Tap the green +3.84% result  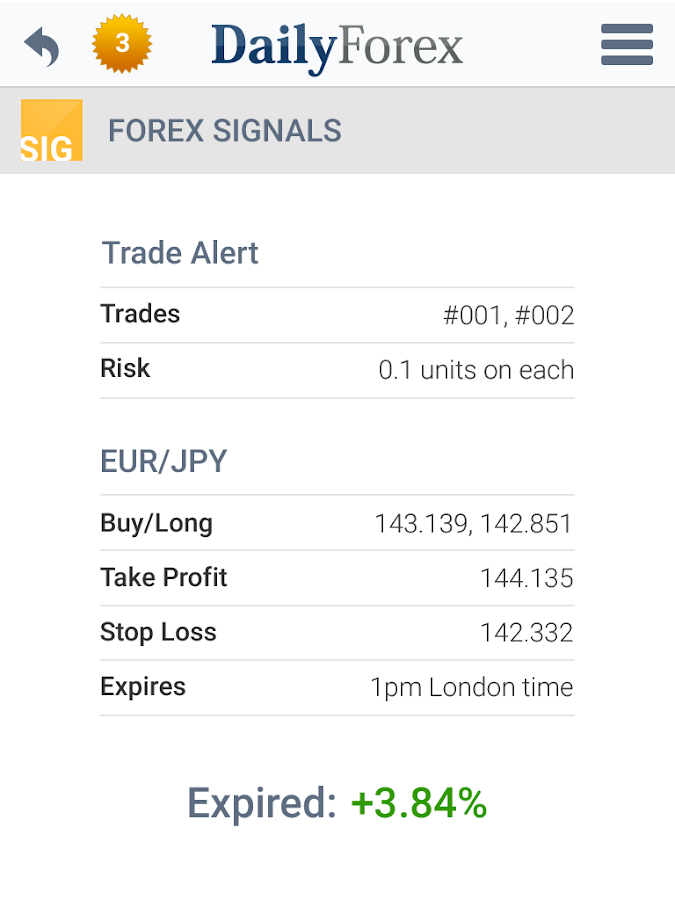[x=418, y=803]
